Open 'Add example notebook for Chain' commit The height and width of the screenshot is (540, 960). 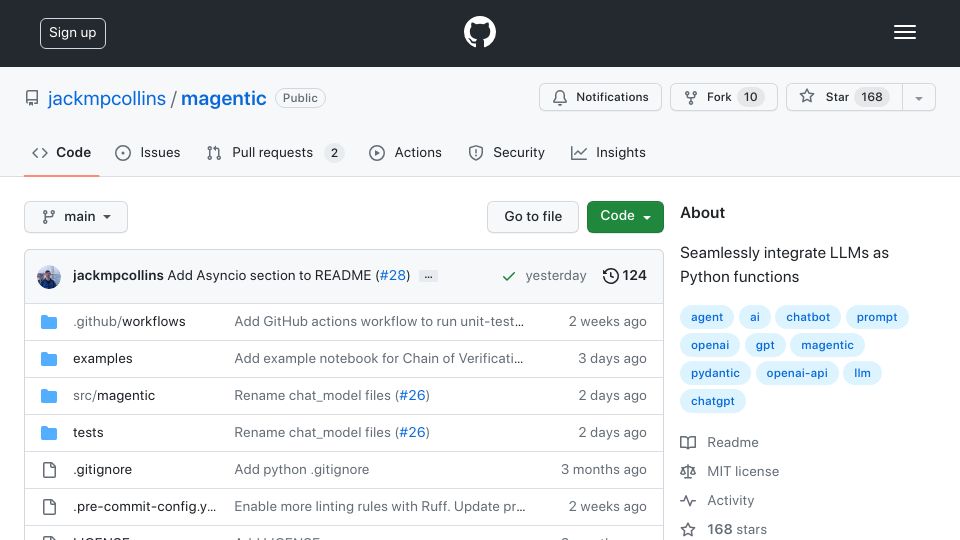point(379,359)
